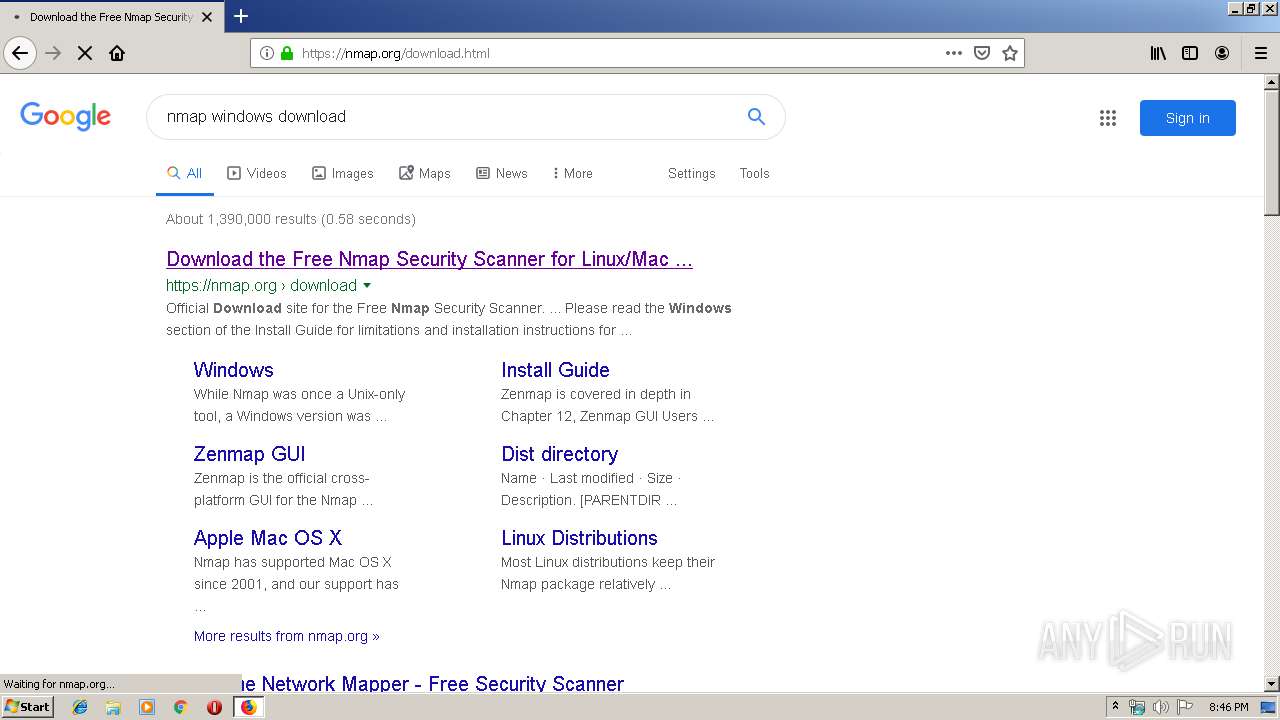Stop loading the page
1280x720 pixels.
pos(85,53)
